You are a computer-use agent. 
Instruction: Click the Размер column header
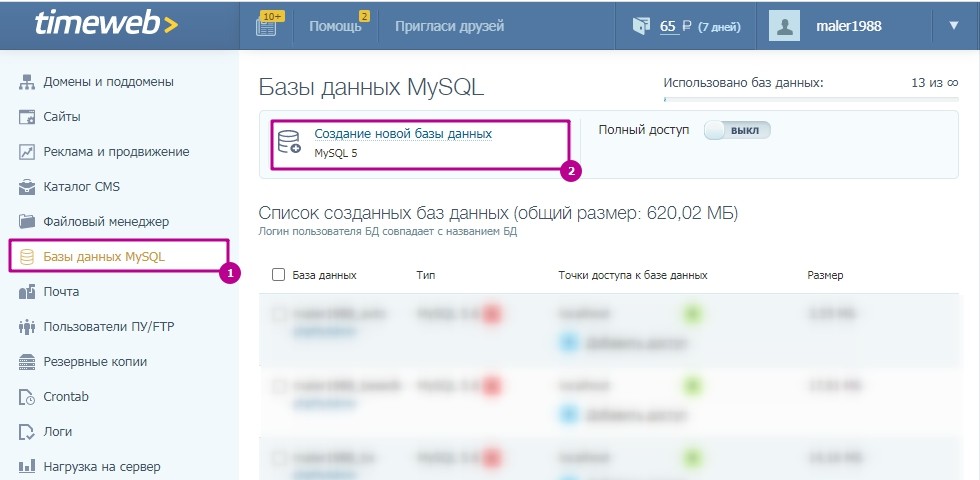coord(825,275)
